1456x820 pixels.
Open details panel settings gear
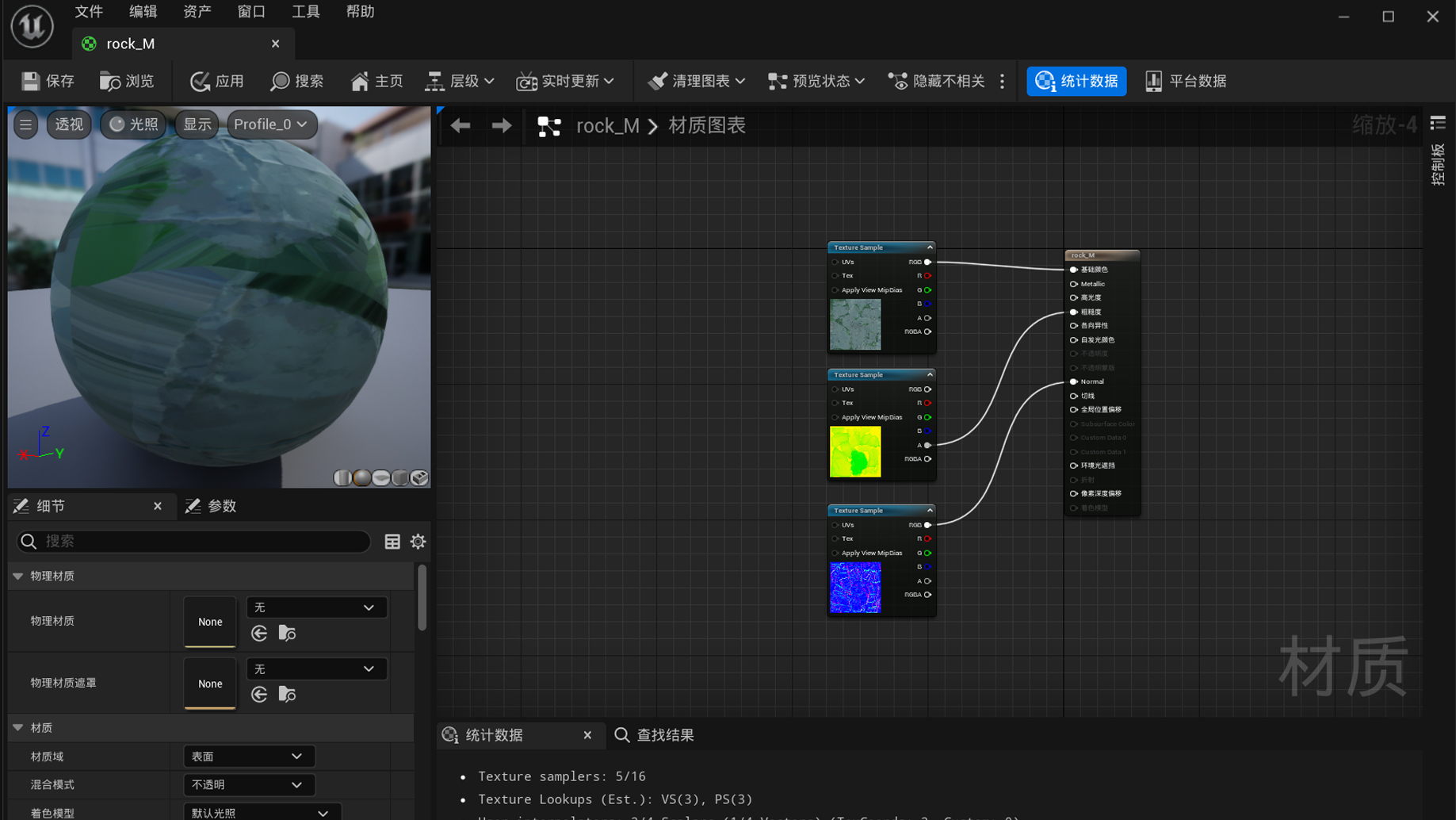point(418,542)
